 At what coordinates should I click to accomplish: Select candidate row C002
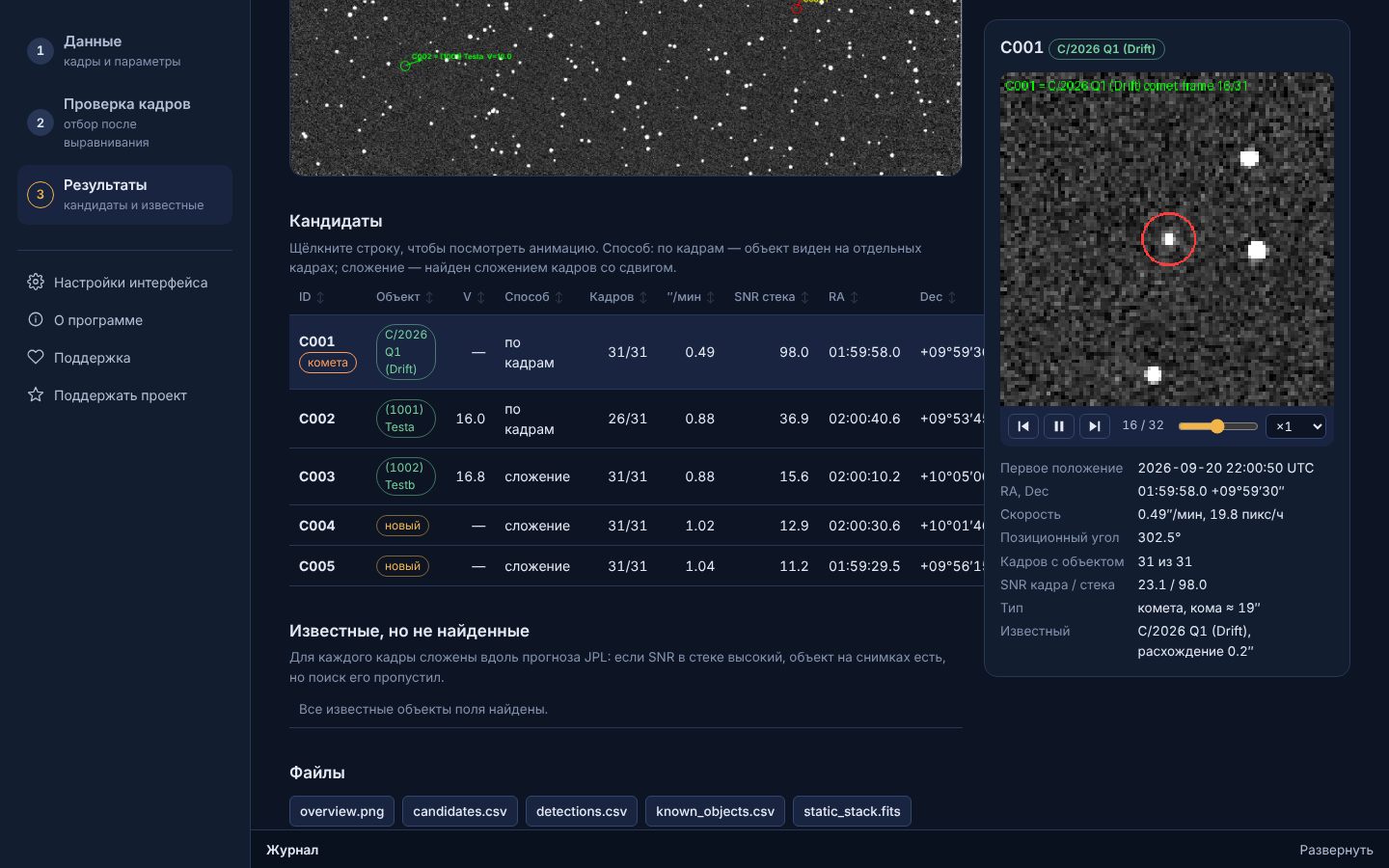[x=637, y=419]
